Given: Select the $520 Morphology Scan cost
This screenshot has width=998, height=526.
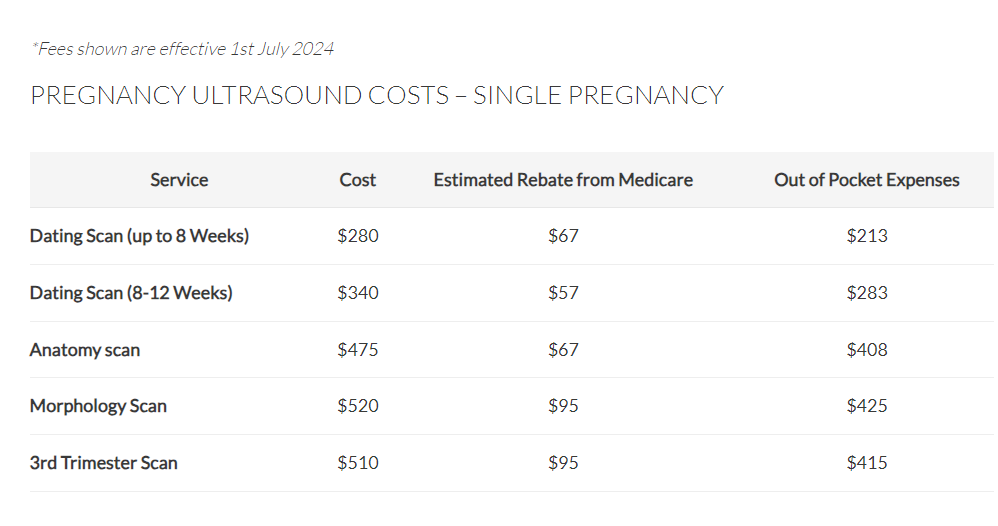Looking at the screenshot, I should click(x=358, y=406).
